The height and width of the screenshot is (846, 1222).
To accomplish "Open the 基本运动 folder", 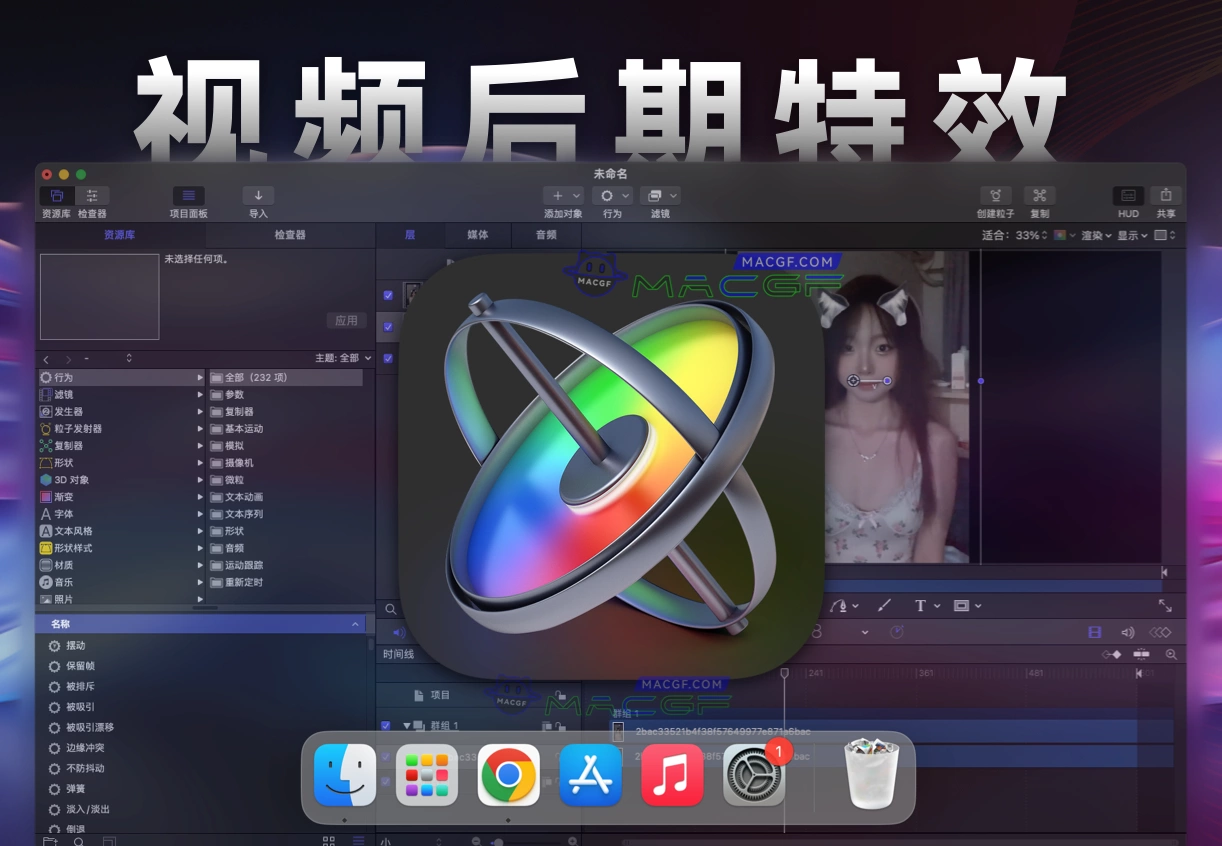I will tap(285, 429).
